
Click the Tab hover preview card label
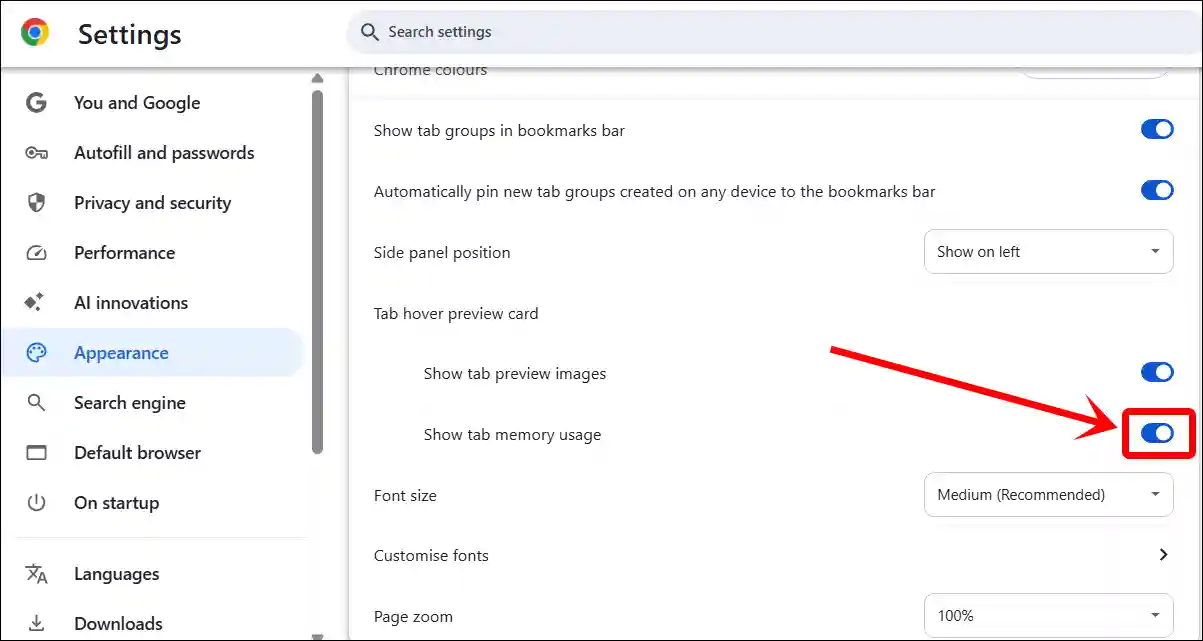click(x=456, y=313)
